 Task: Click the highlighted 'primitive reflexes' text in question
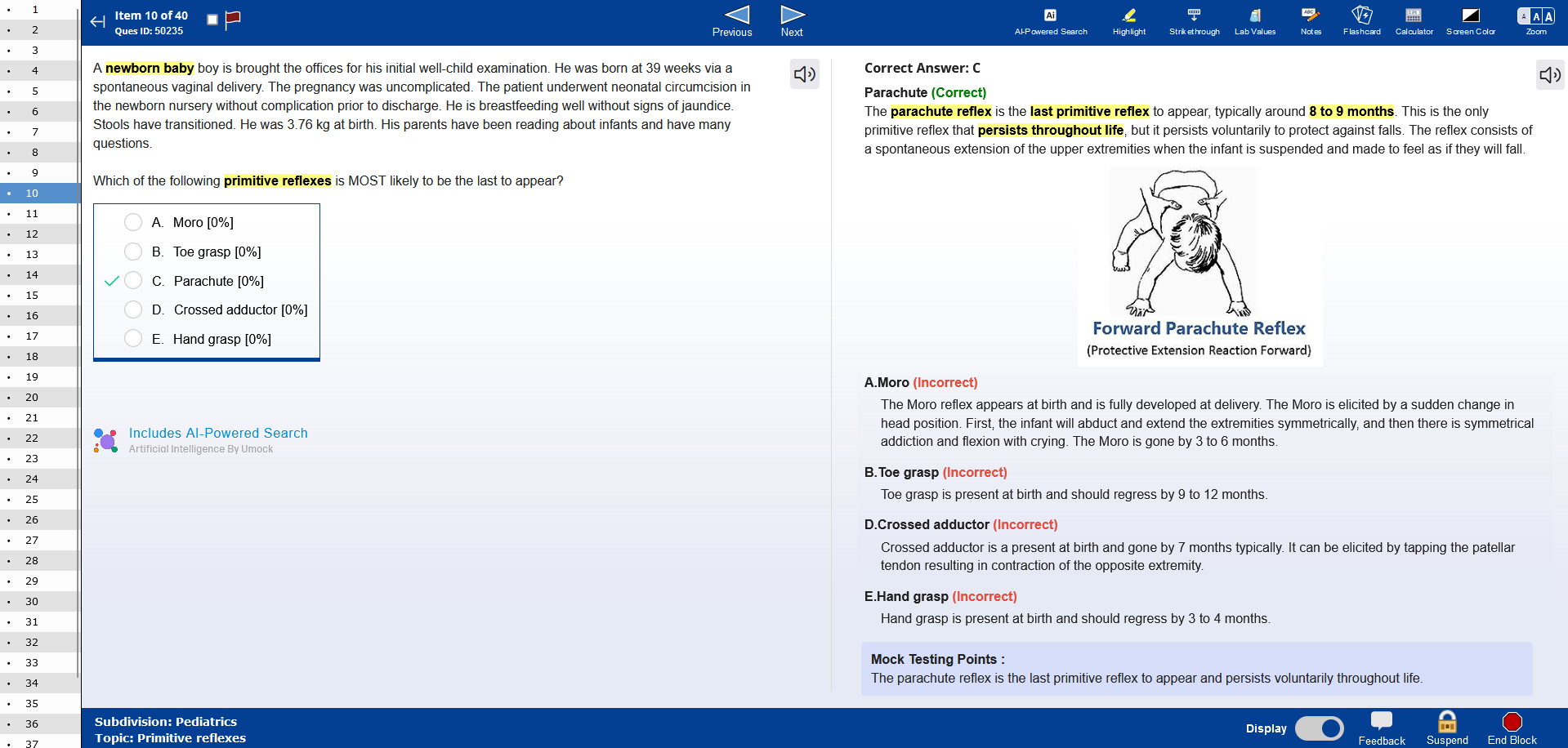tap(278, 180)
